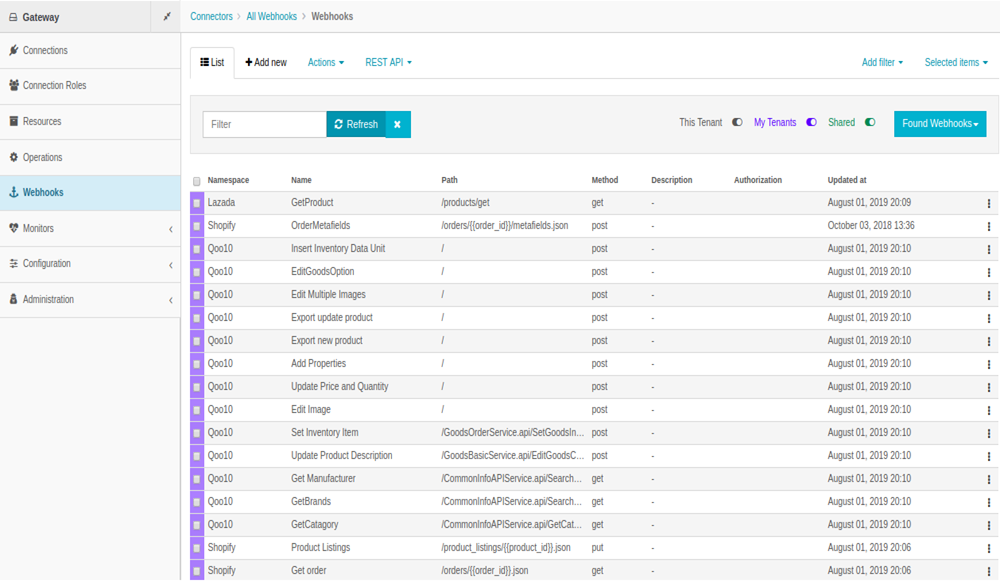This screenshot has width=1000, height=586.
Task: Open row menu for Export update product
Action: coord(989,318)
